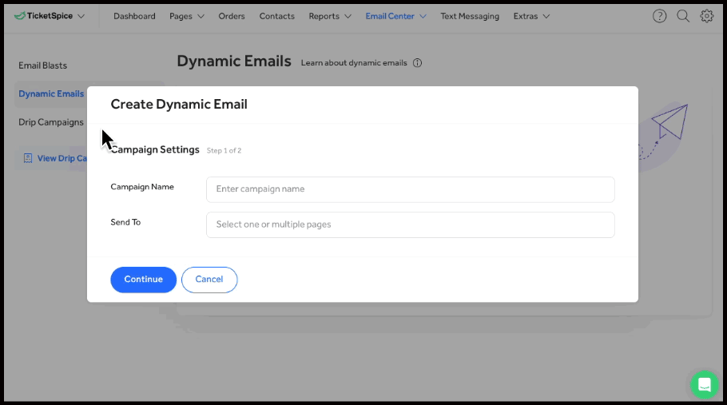
Task: Click the info icon beside Learn about dynamic emails
Action: click(x=417, y=63)
